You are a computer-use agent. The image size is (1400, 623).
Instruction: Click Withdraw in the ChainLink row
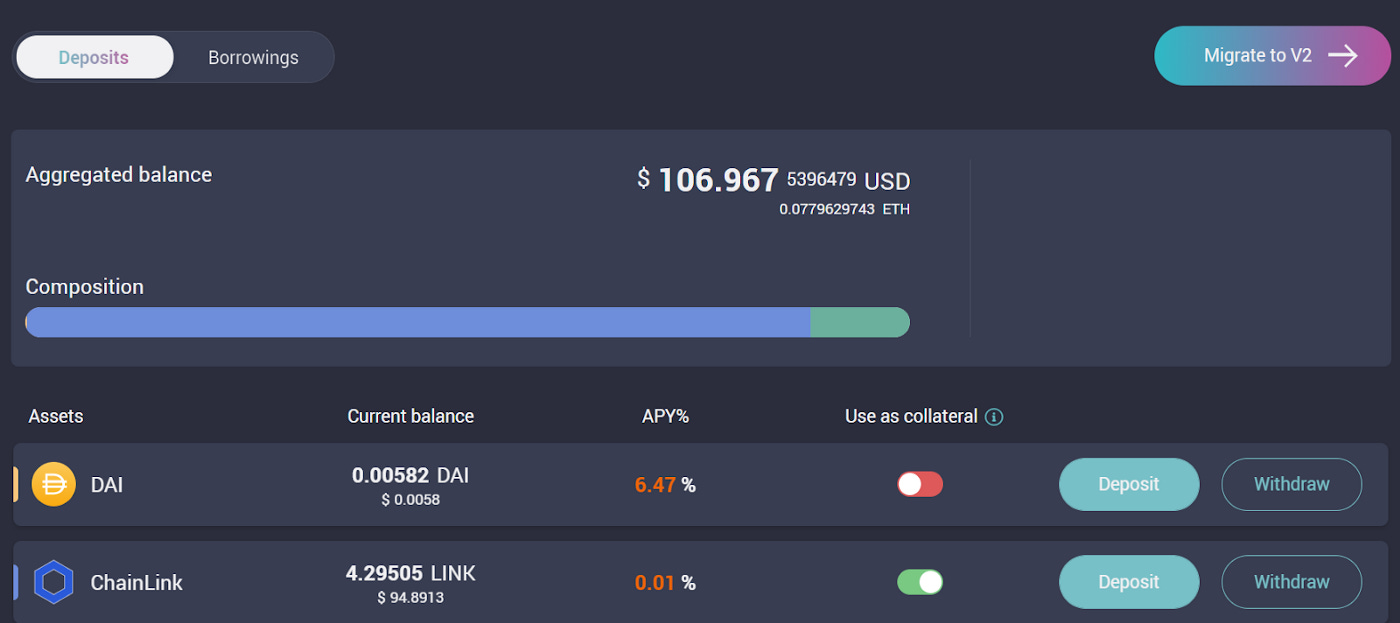[1292, 582]
